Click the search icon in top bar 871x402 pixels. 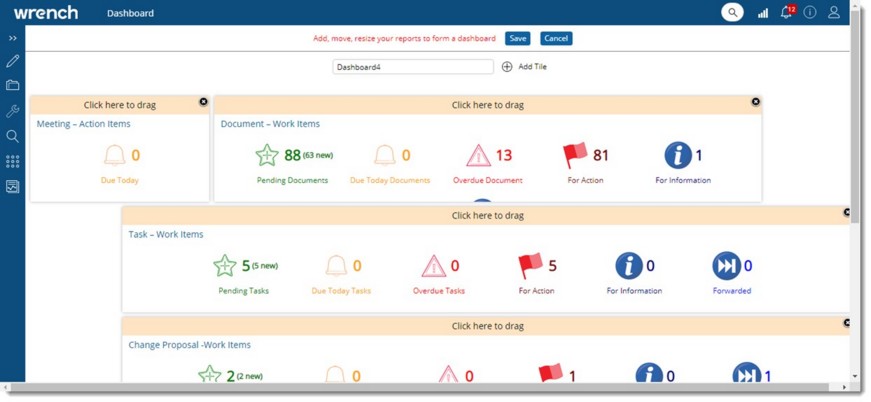pos(733,13)
